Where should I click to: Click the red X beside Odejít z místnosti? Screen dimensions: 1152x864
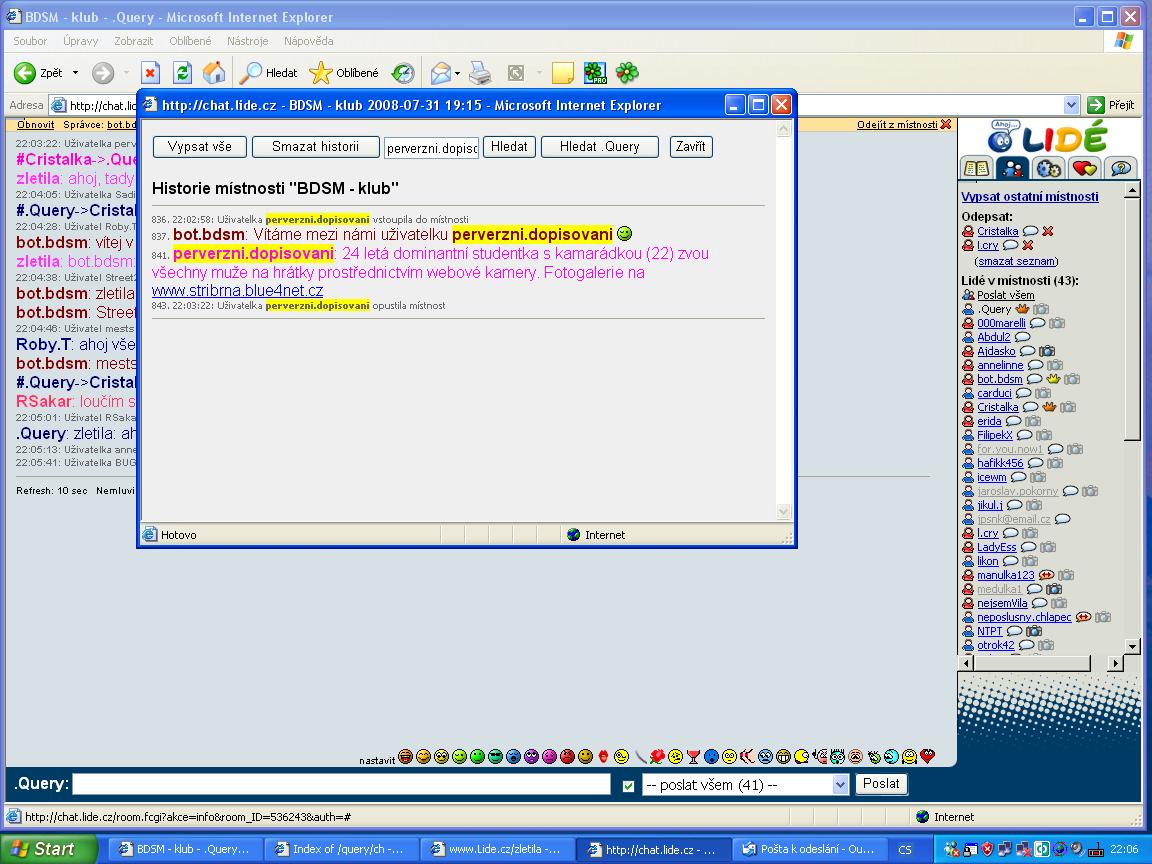click(x=946, y=124)
